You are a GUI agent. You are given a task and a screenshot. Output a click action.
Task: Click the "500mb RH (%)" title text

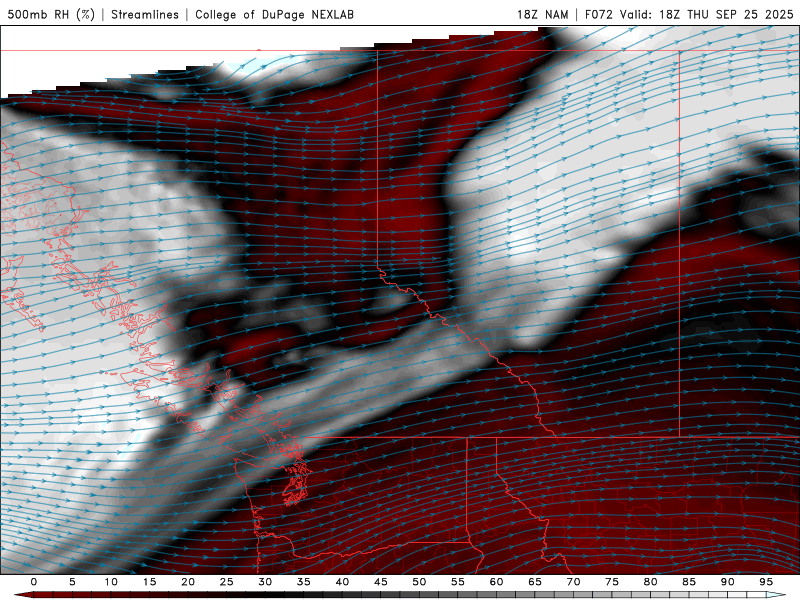51,14
